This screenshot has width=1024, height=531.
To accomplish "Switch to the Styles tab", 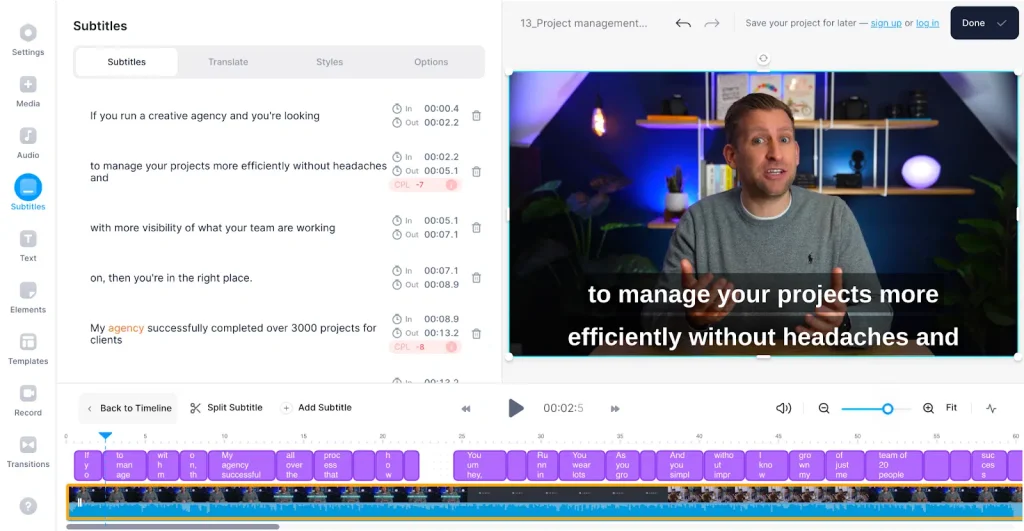I will click(329, 62).
